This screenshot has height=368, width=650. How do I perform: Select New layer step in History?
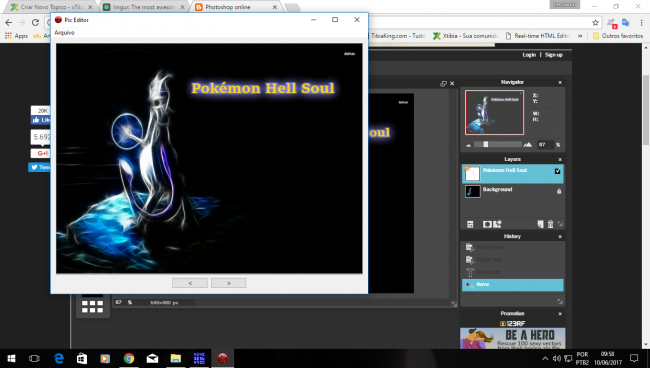pyautogui.click(x=512, y=272)
